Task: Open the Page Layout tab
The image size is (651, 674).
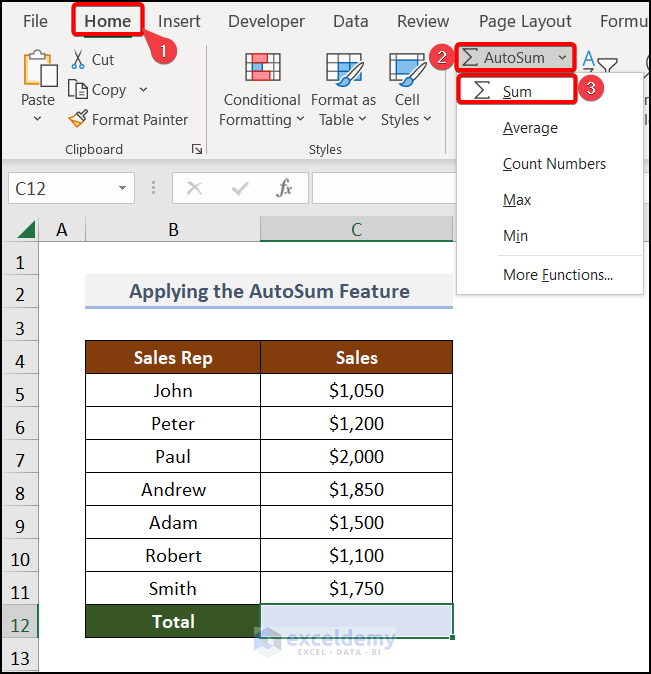Action: point(525,21)
